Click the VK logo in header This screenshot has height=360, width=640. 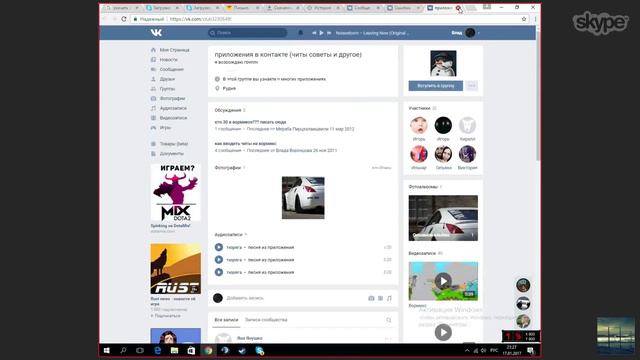point(156,33)
